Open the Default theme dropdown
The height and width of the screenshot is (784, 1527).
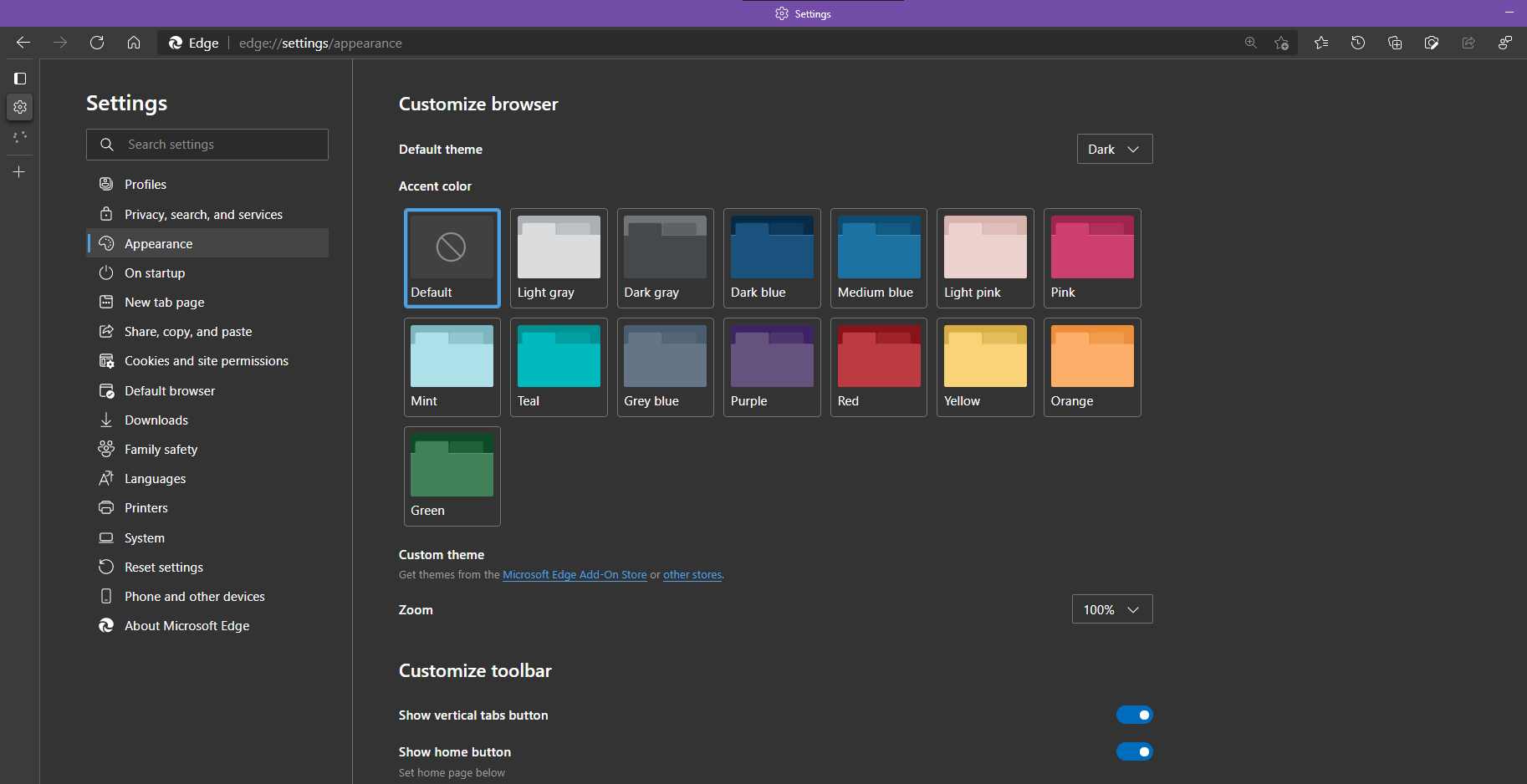tap(1114, 149)
